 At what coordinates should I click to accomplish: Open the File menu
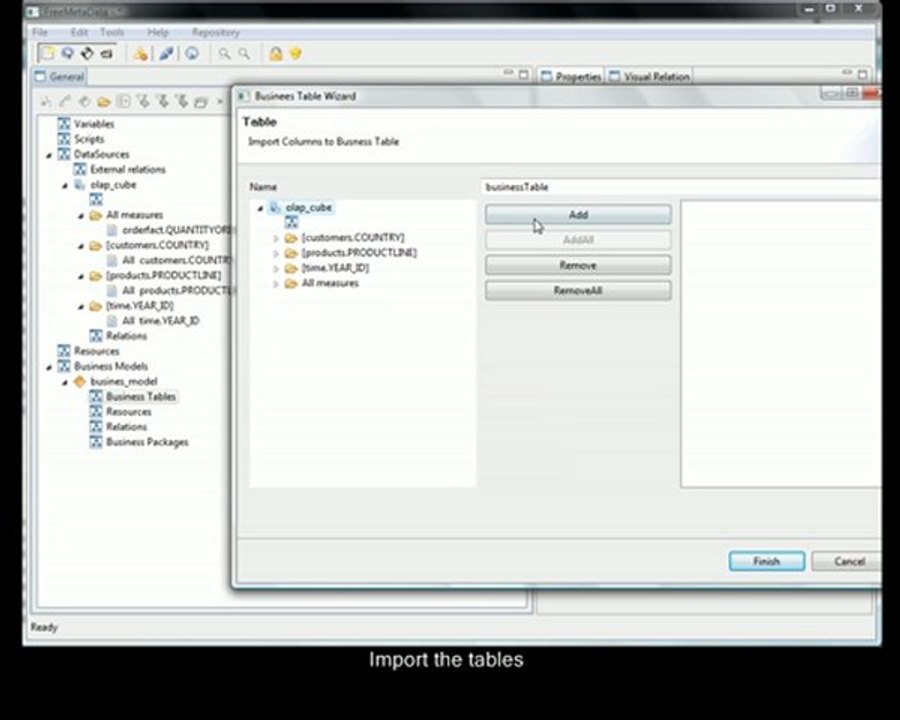tap(40, 32)
